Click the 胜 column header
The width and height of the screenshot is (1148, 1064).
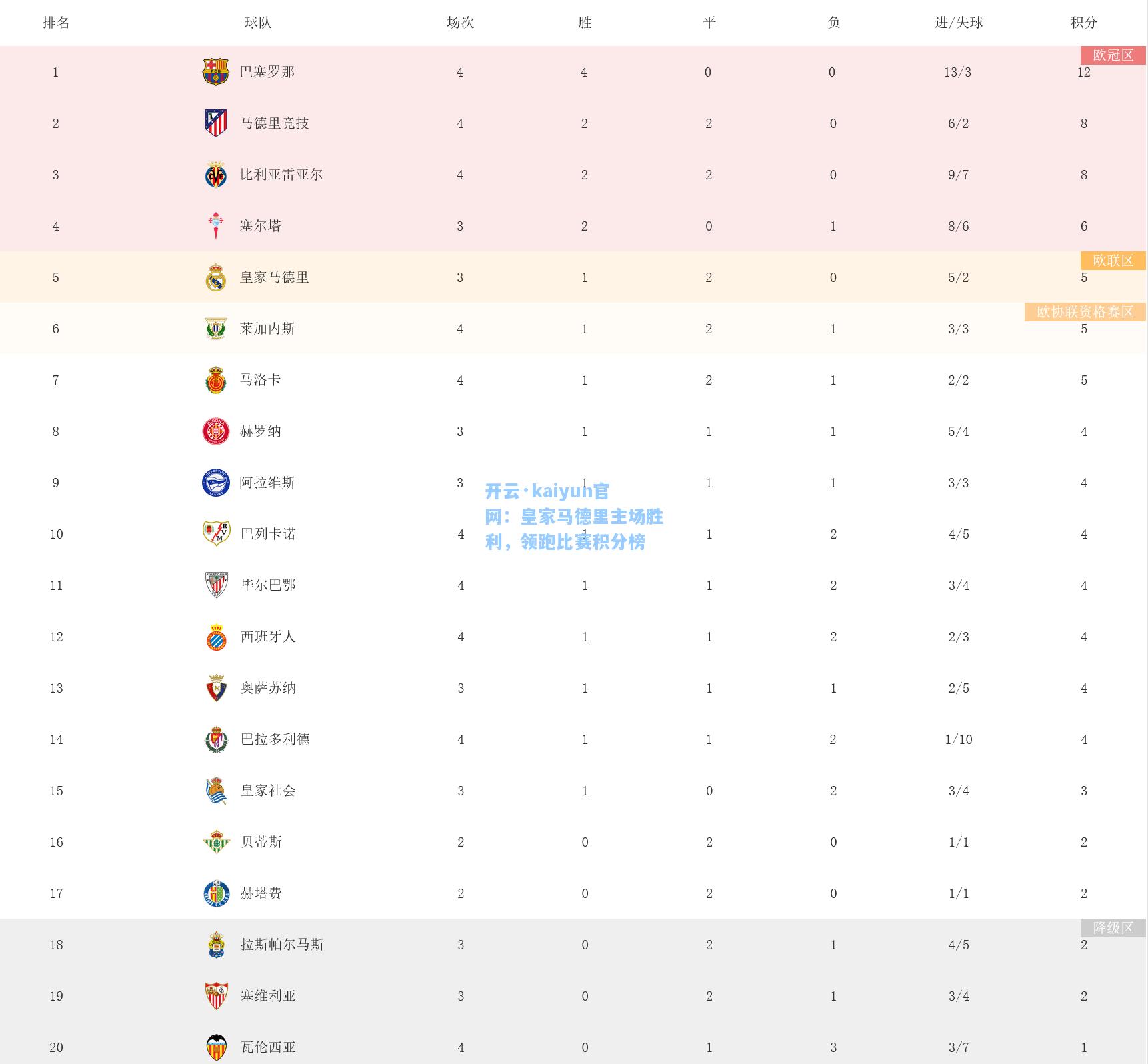tap(585, 23)
